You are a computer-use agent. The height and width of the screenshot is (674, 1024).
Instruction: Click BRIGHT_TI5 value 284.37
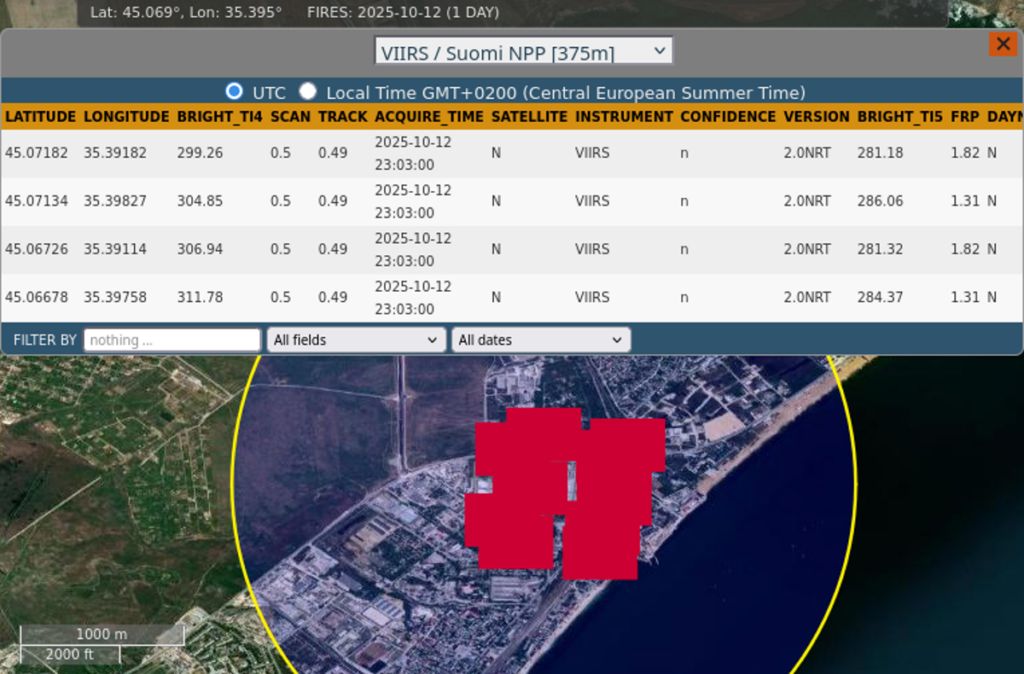(x=880, y=297)
